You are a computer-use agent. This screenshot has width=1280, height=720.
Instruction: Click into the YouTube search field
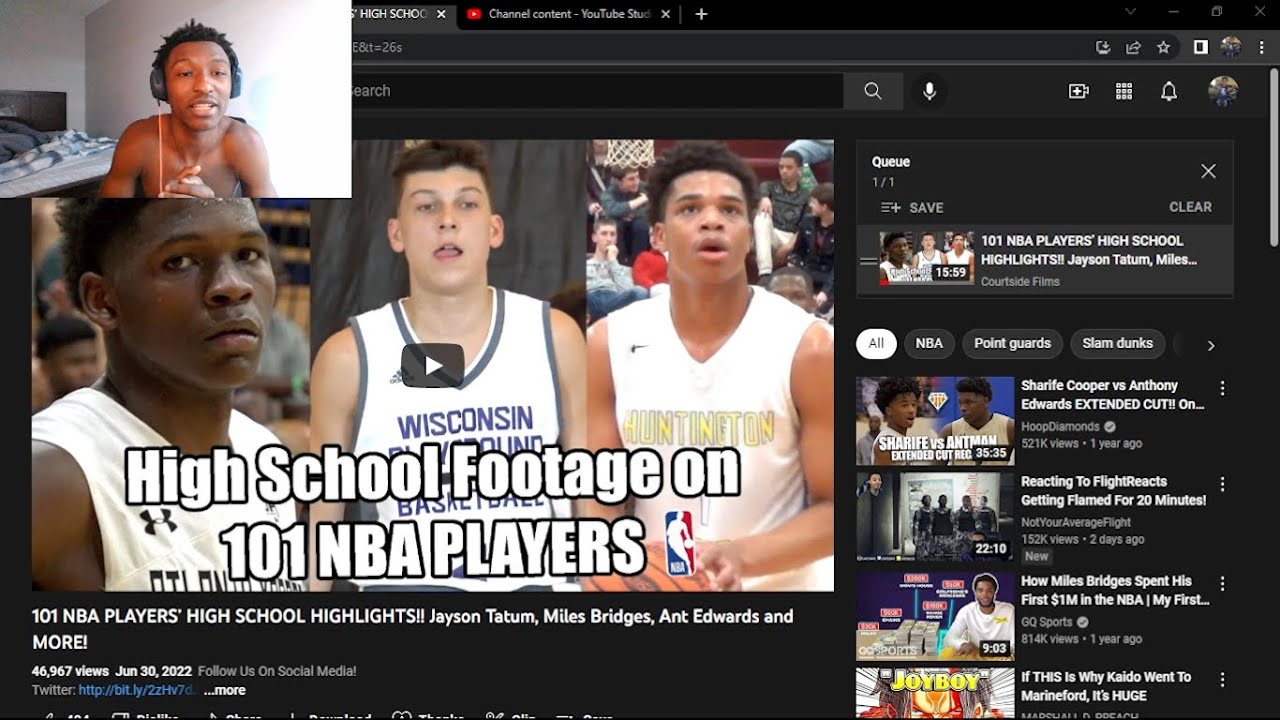[595, 91]
